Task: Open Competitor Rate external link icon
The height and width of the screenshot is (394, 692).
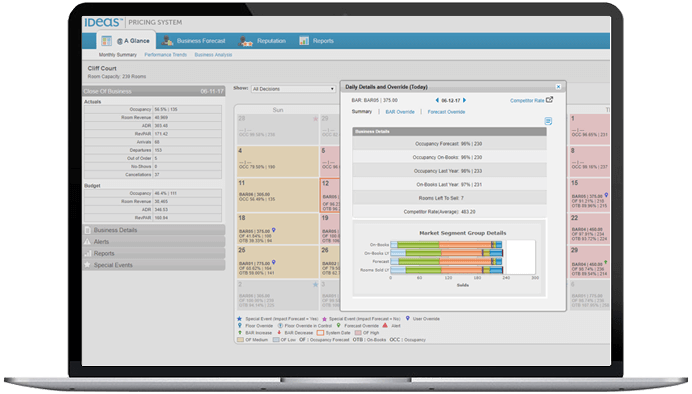Action: pyautogui.click(x=549, y=100)
